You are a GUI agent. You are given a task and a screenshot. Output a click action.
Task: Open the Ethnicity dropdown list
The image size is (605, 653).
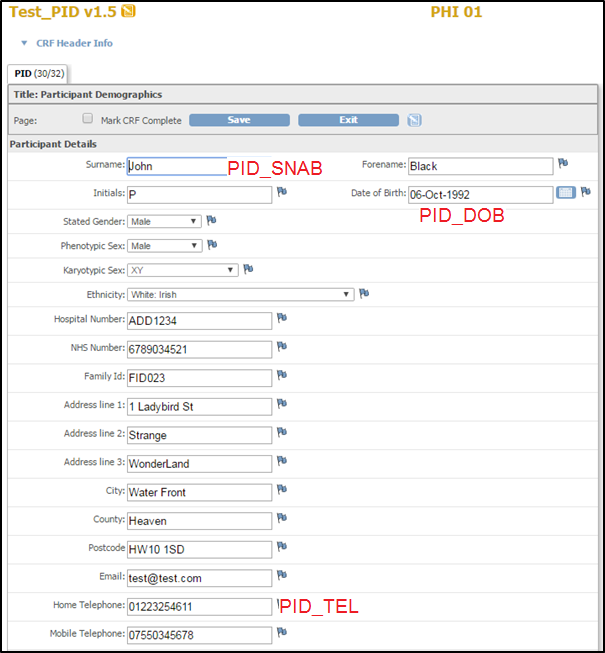(x=241, y=294)
